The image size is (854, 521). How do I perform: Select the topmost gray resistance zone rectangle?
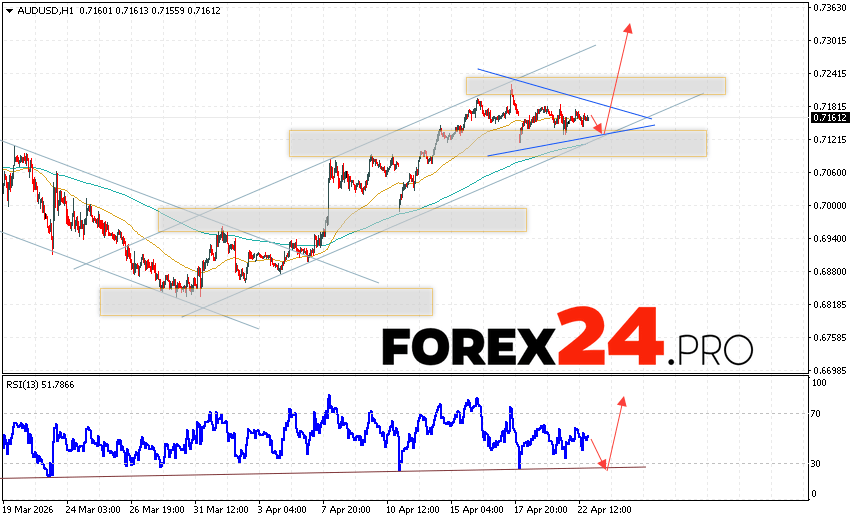(595, 85)
